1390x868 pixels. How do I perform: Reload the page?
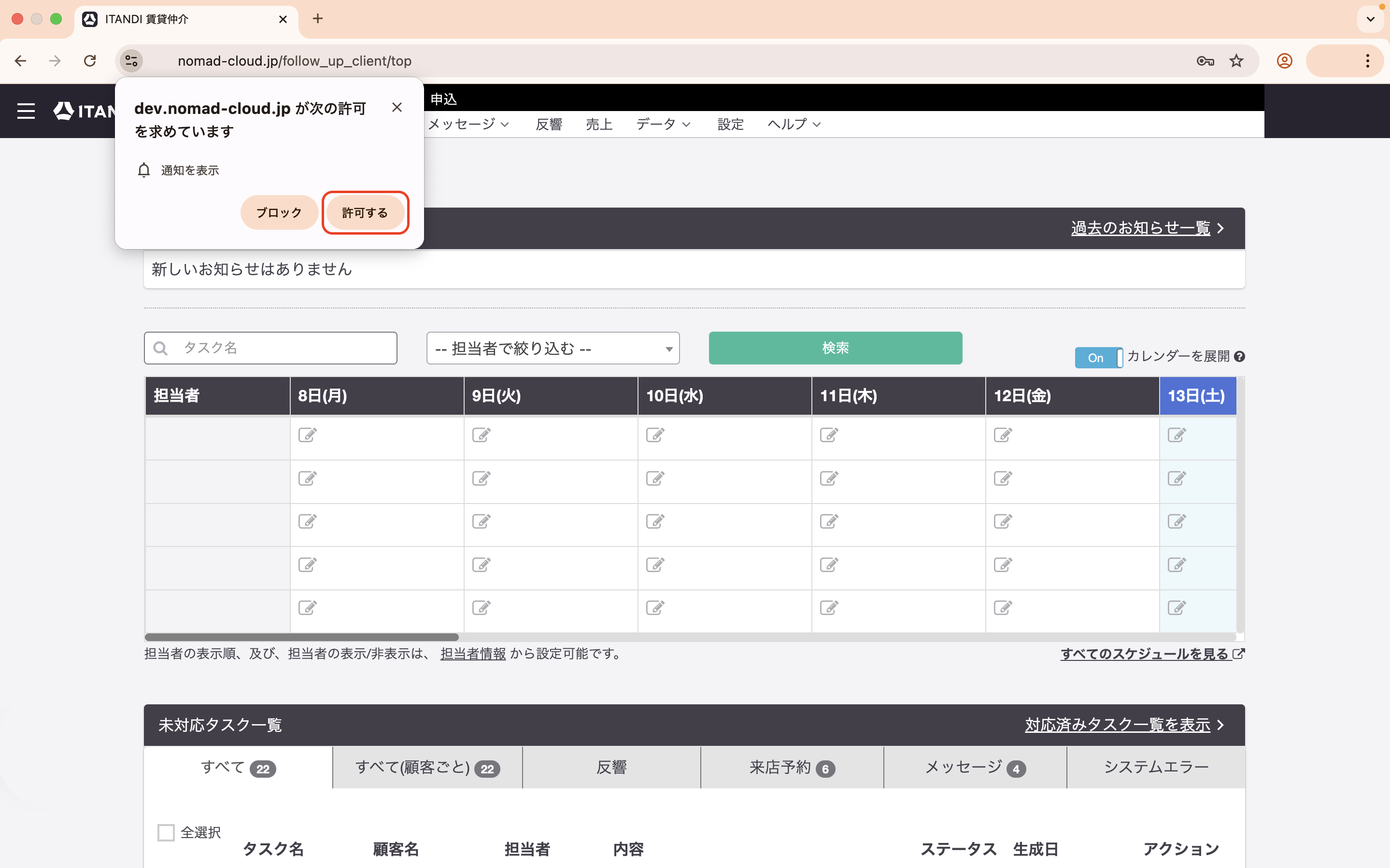90,61
